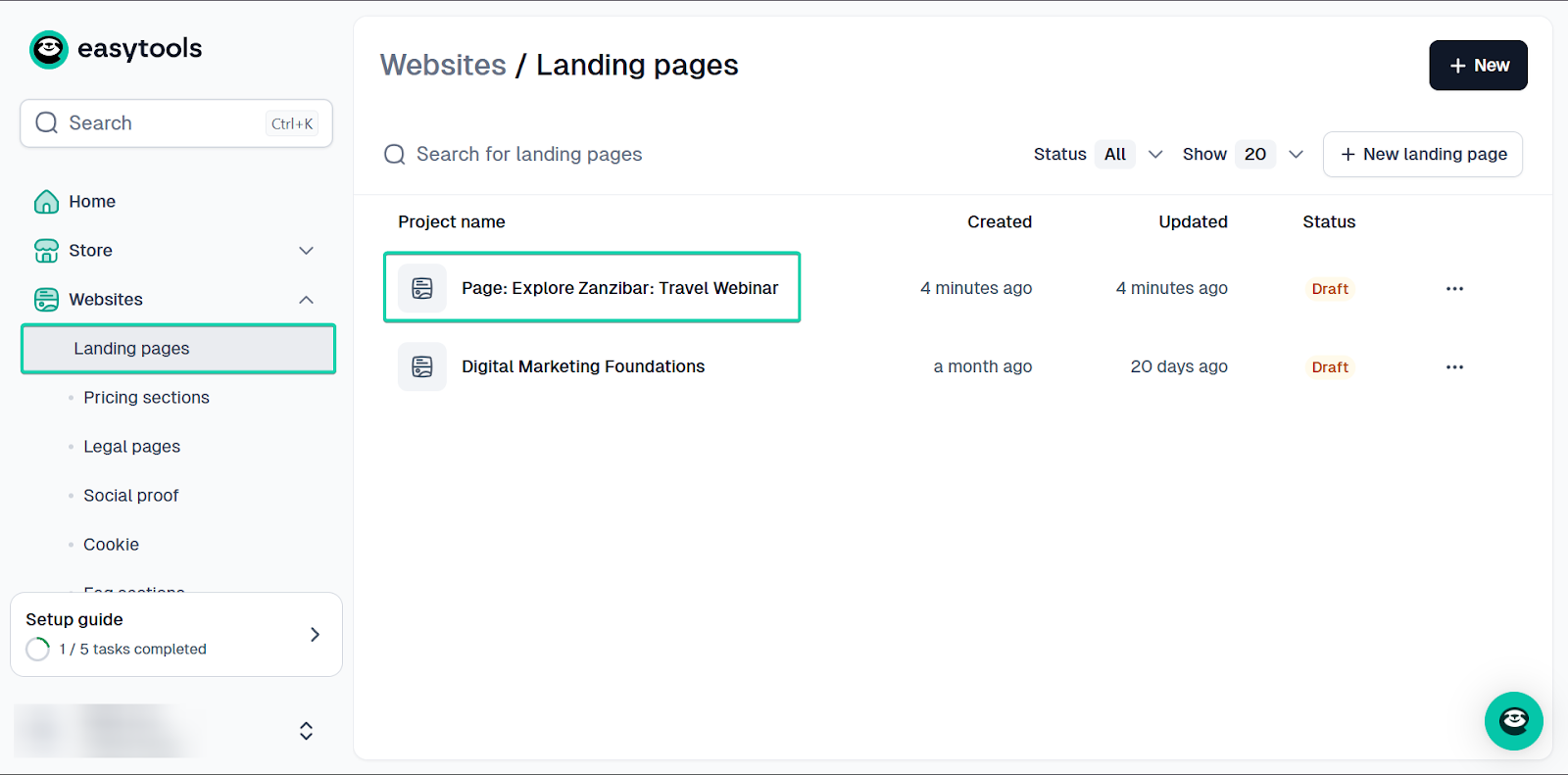1568x775 pixels.
Task: Click the page icon for Digital Marketing Foundations
Action: click(x=422, y=366)
